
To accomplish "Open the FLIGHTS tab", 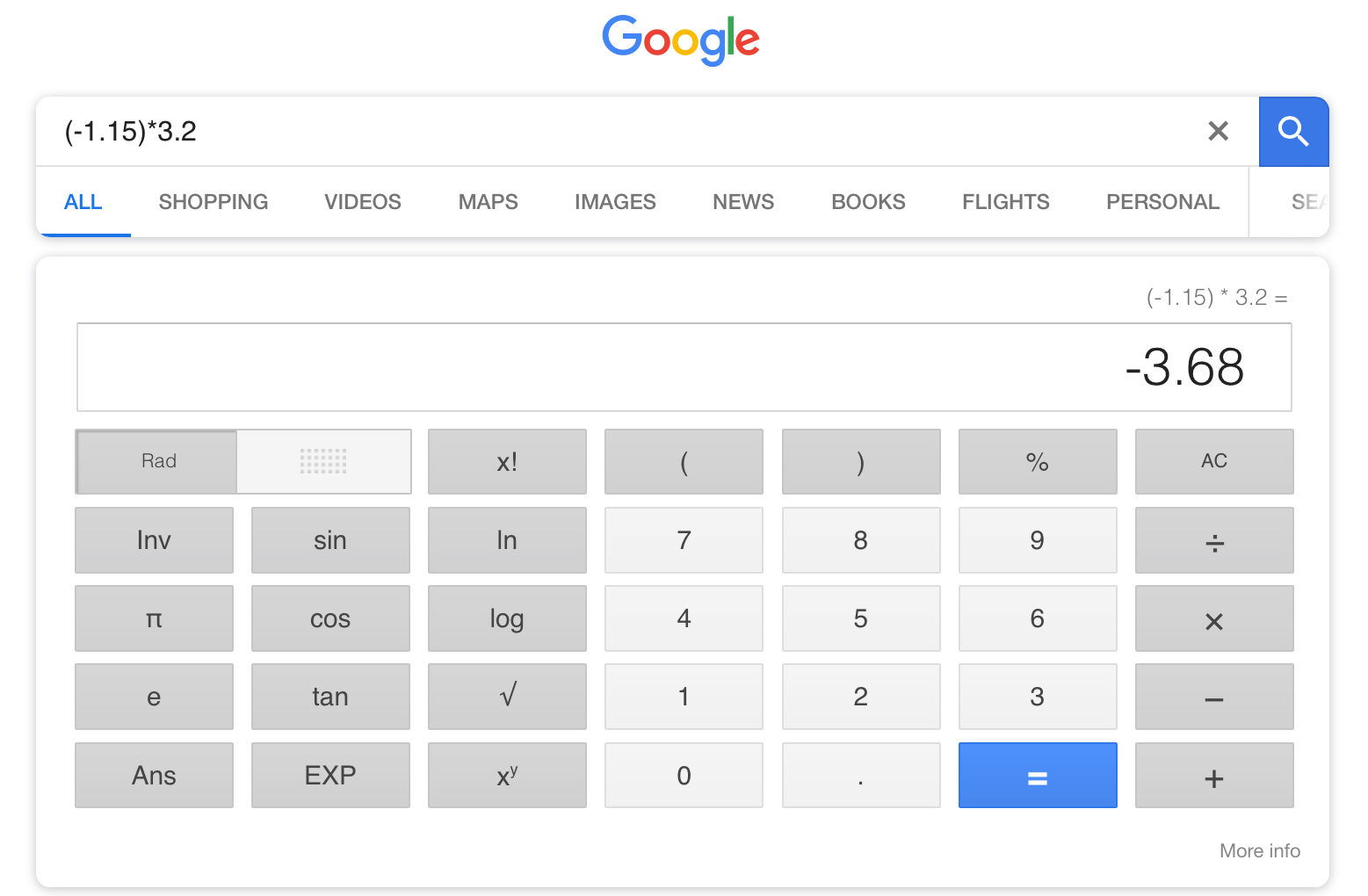I will 1006,202.
